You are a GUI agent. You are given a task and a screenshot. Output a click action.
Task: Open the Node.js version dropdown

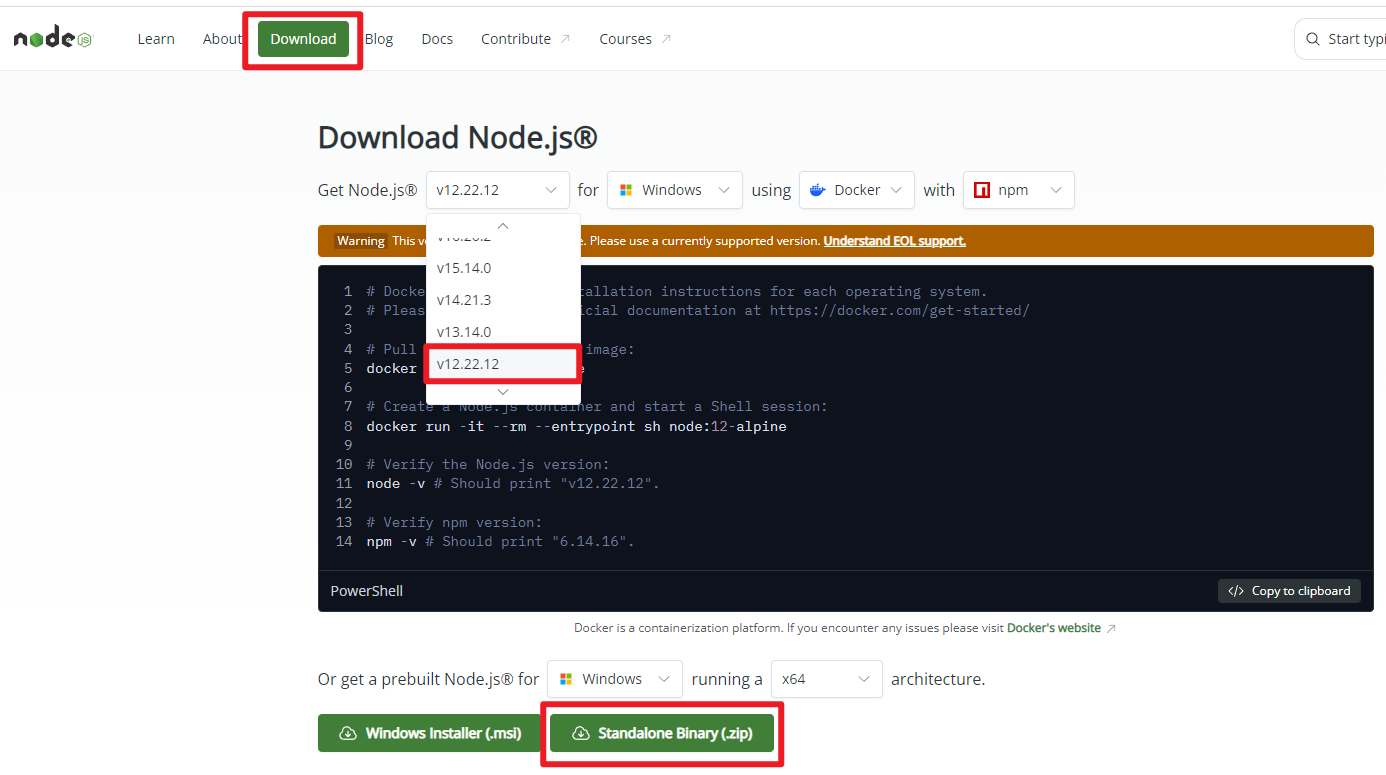[498, 190]
